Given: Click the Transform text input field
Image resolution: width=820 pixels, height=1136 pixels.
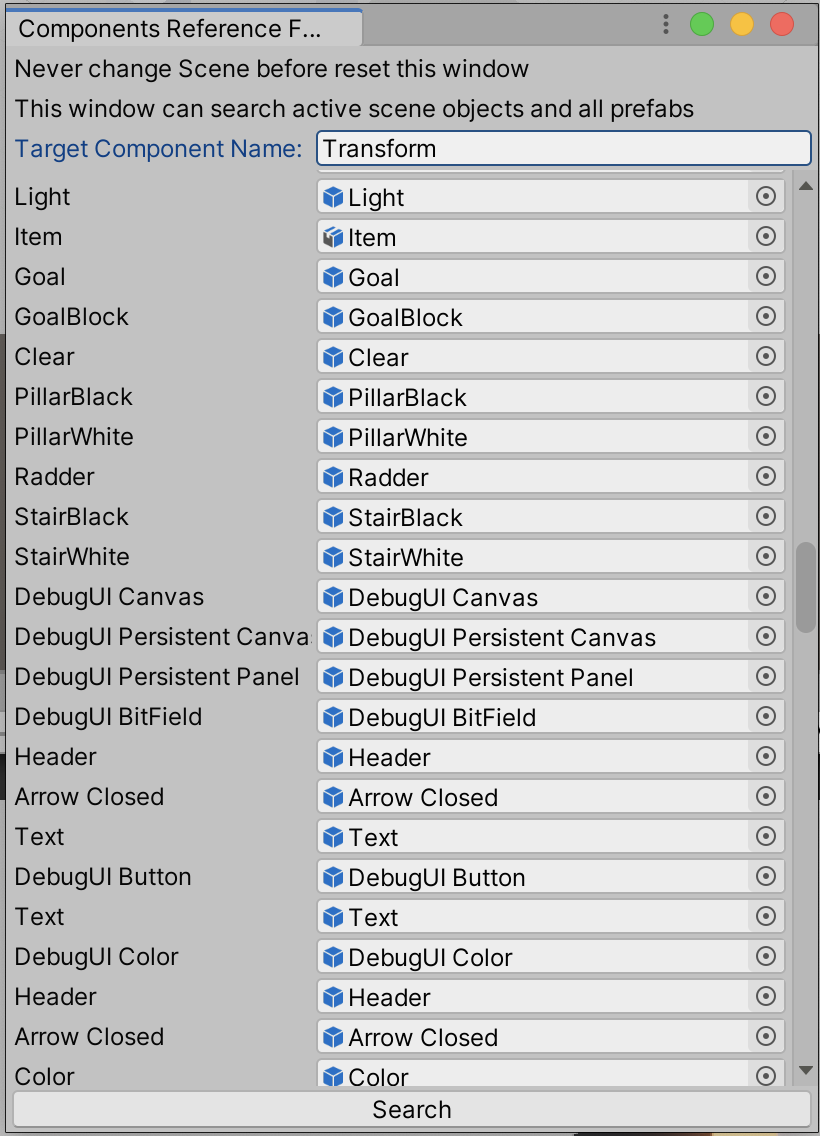Looking at the screenshot, I should (x=564, y=149).
